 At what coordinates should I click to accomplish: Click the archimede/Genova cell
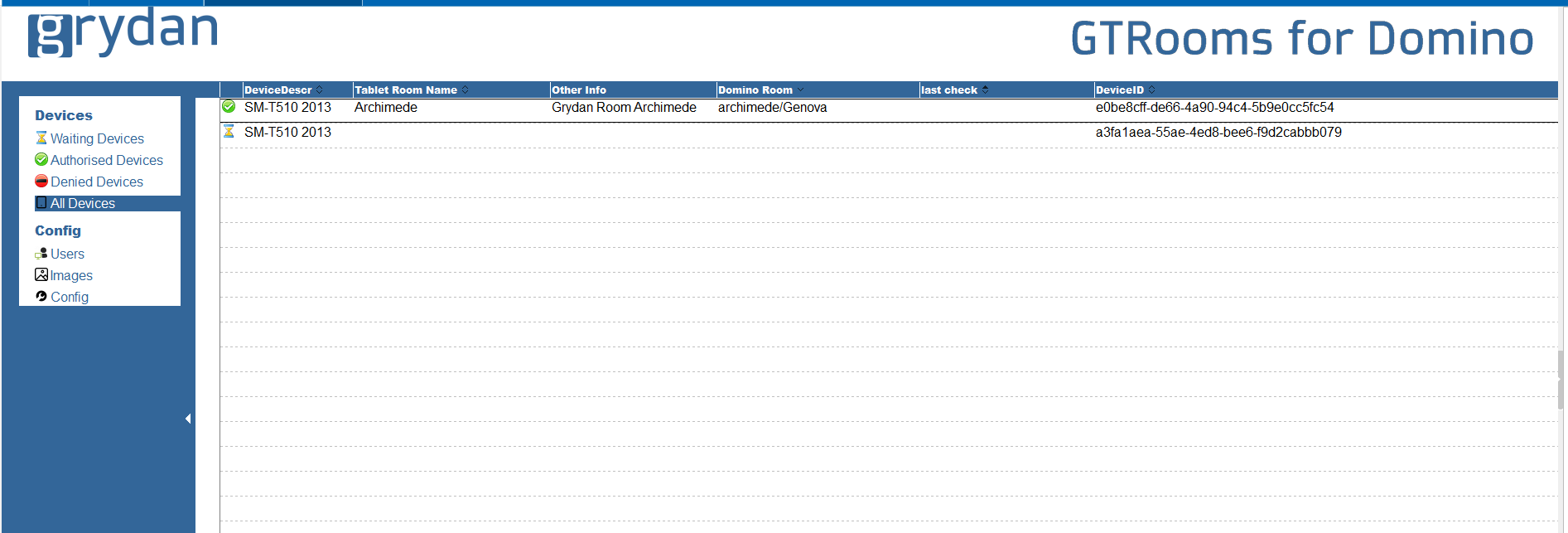coord(772,107)
